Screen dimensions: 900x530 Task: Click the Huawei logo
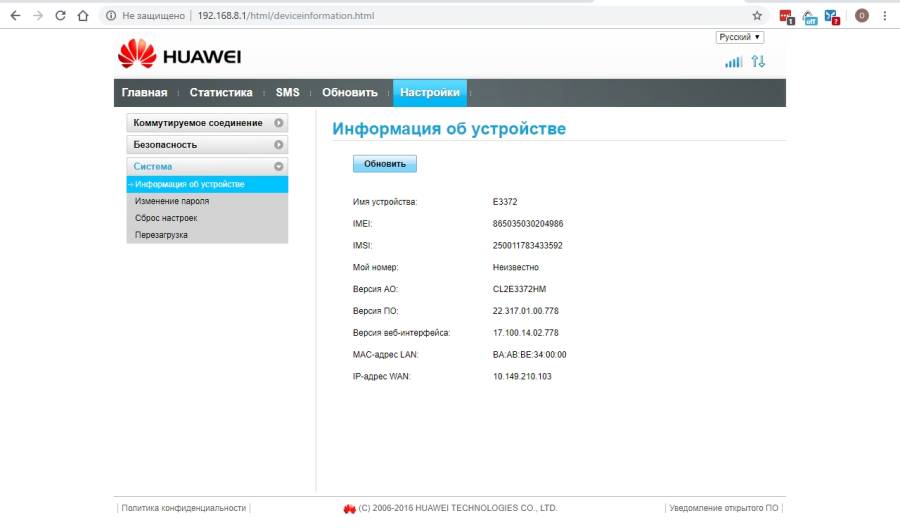coord(180,56)
